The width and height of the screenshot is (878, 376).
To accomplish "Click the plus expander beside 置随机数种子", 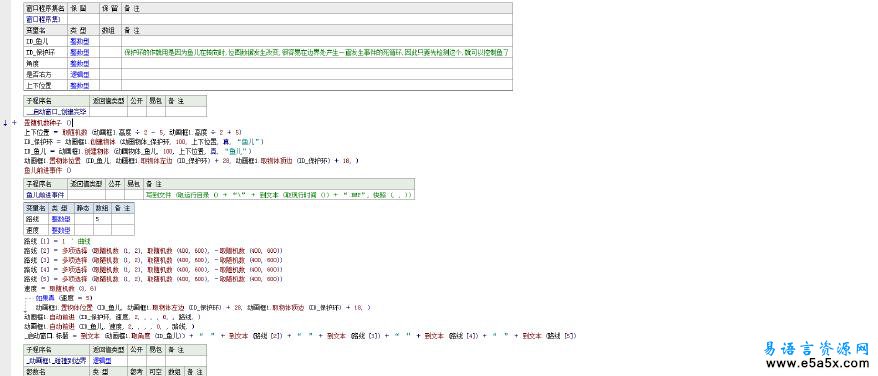I will (x=14, y=122).
